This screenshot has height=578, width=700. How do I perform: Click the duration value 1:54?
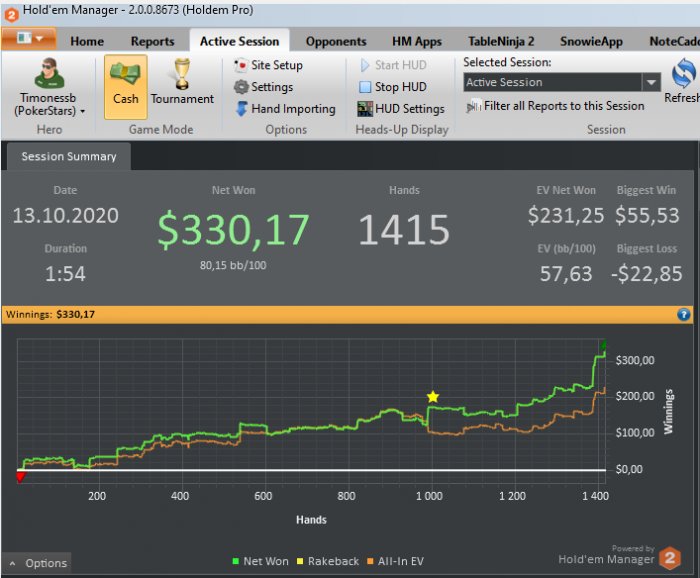[65, 274]
